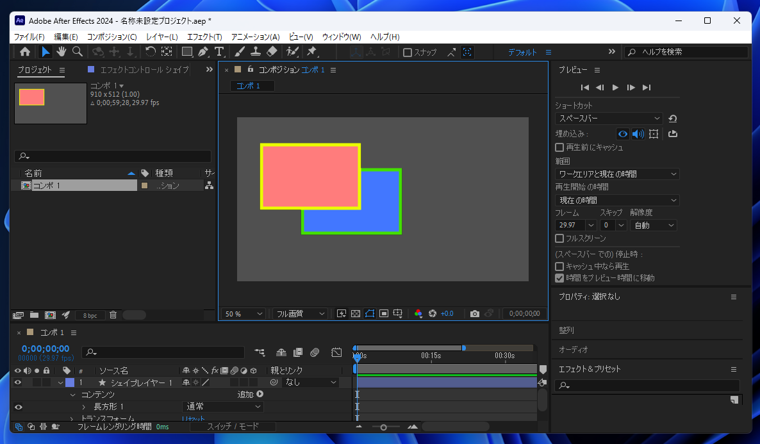
Task: Open the スペースバー shortcut dropdown
Action: (610, 118)
